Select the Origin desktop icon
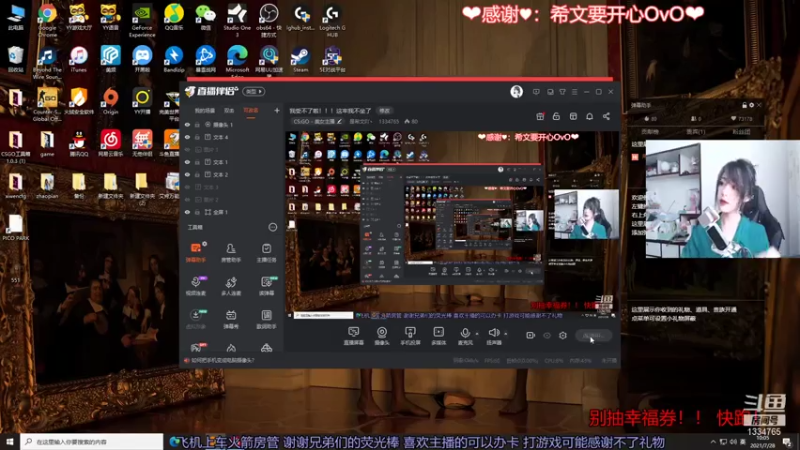The image size is (800, 450). coord(110,101)
